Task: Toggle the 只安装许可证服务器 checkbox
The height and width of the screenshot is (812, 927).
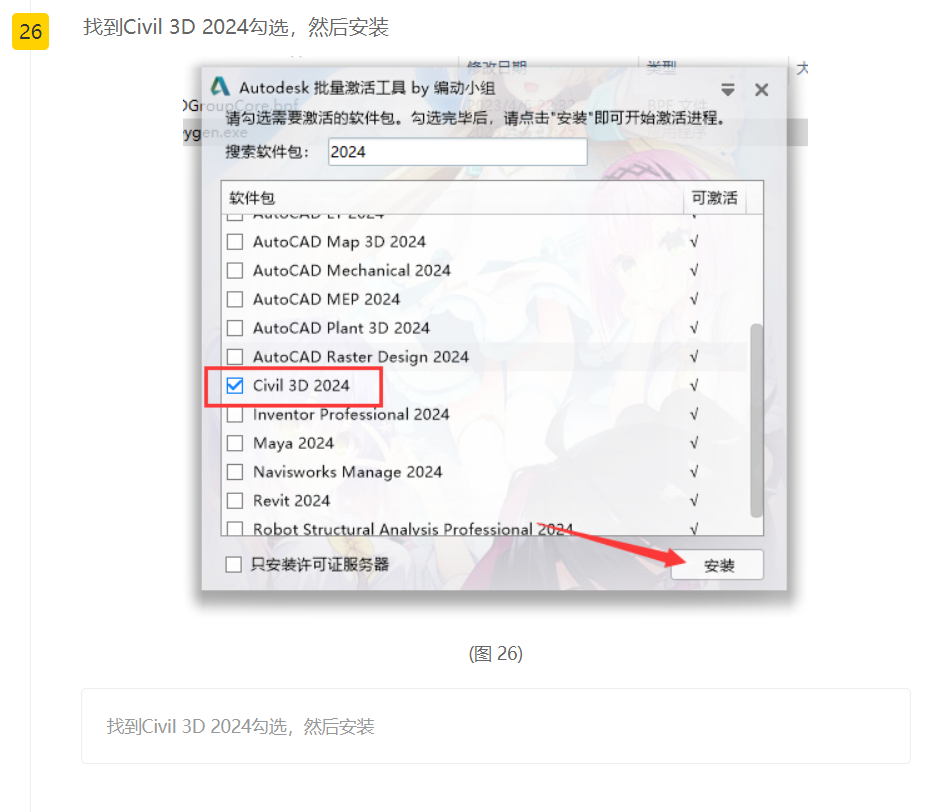Action: 234,565
